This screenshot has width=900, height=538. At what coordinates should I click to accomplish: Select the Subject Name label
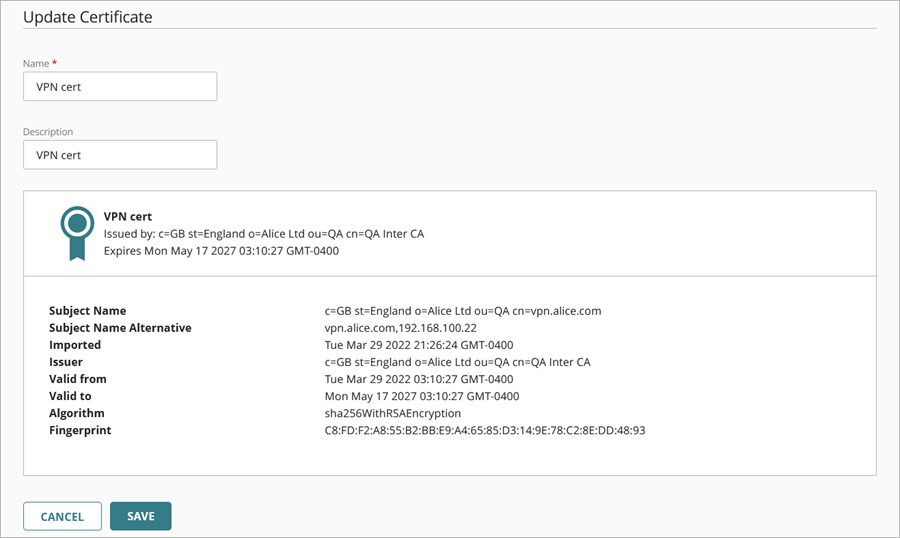tap(88, 311)
